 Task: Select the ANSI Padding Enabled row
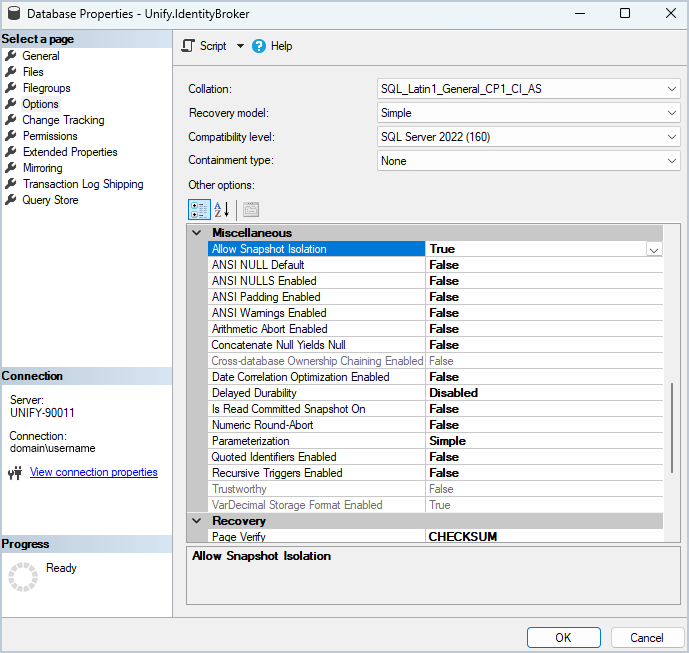[435, 297]
